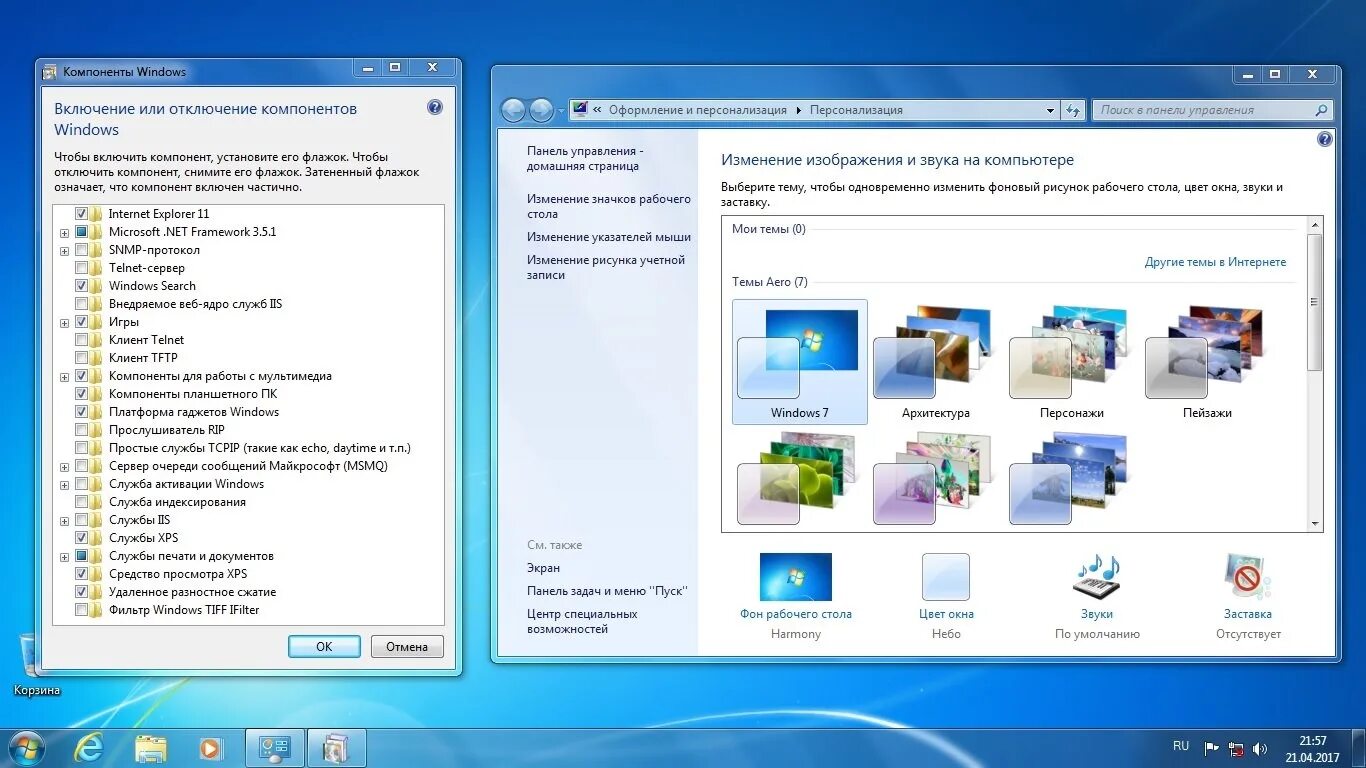
Task: Uncheck Службы XPS checkbox
Action: [81, 538]
